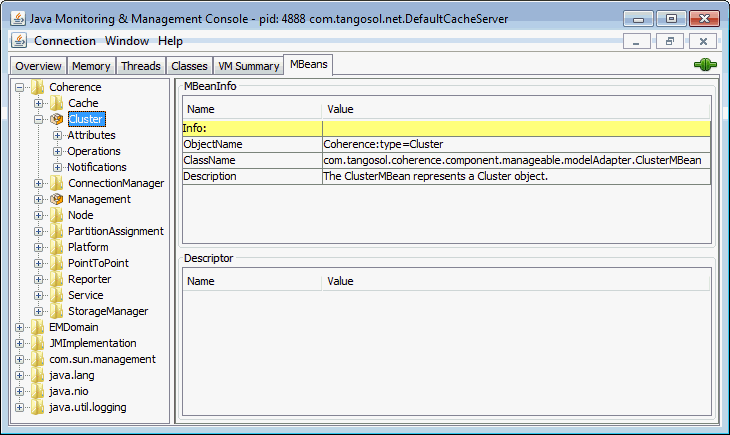
Task: Click the Coherence:type=Cluster value cell
Action: (x=516, y=144)
